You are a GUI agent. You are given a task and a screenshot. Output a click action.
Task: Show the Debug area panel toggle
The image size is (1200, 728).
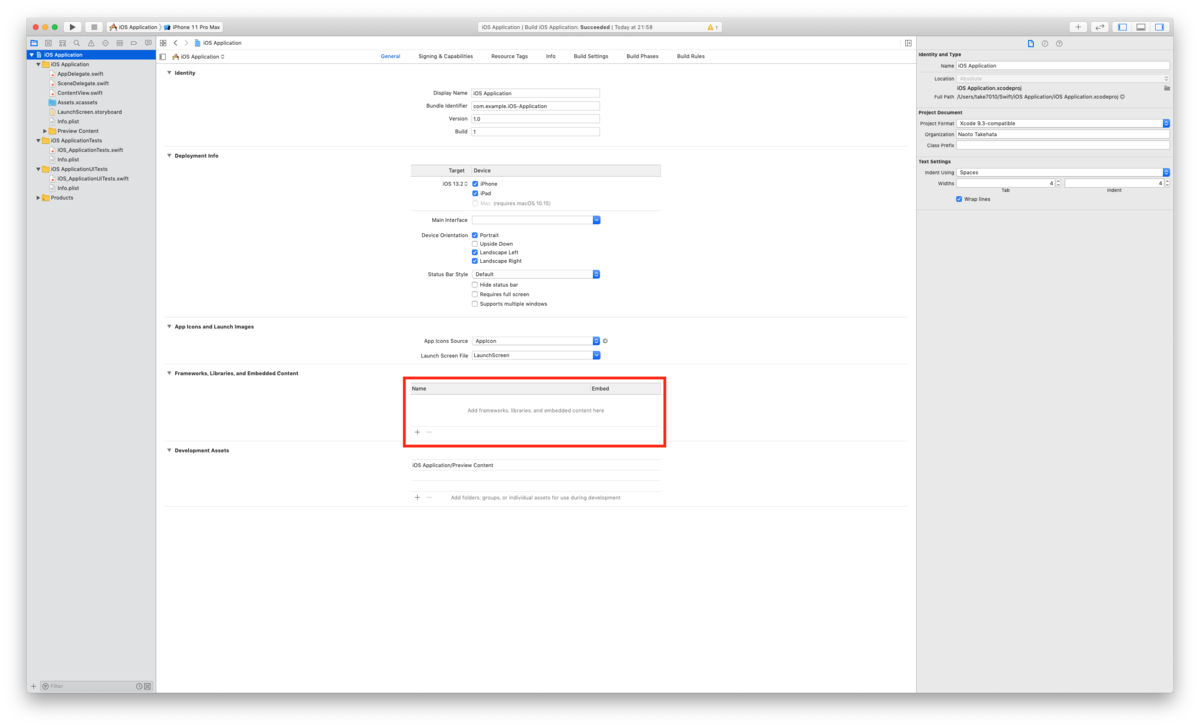[x=1141, y=27]
